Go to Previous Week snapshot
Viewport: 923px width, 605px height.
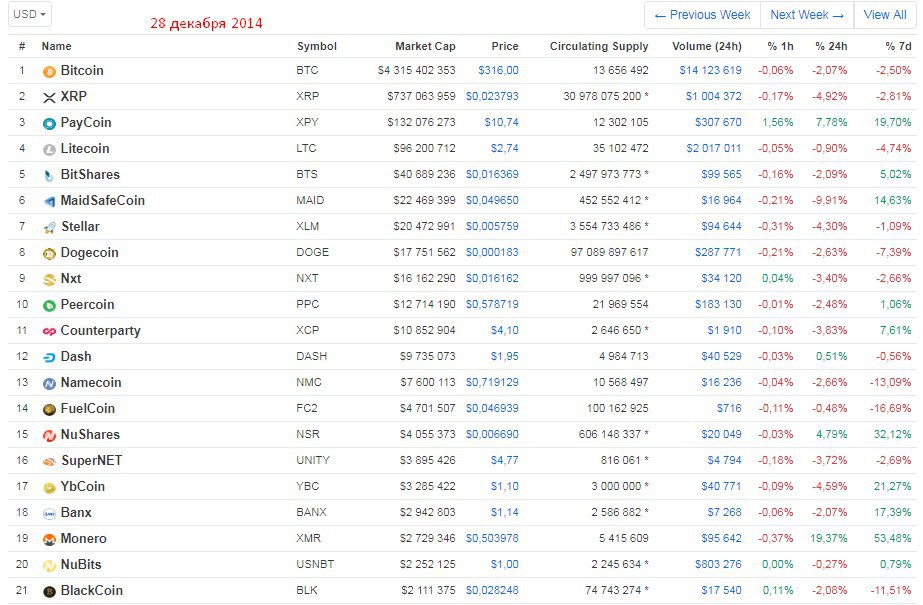click(x=702, y=15)
